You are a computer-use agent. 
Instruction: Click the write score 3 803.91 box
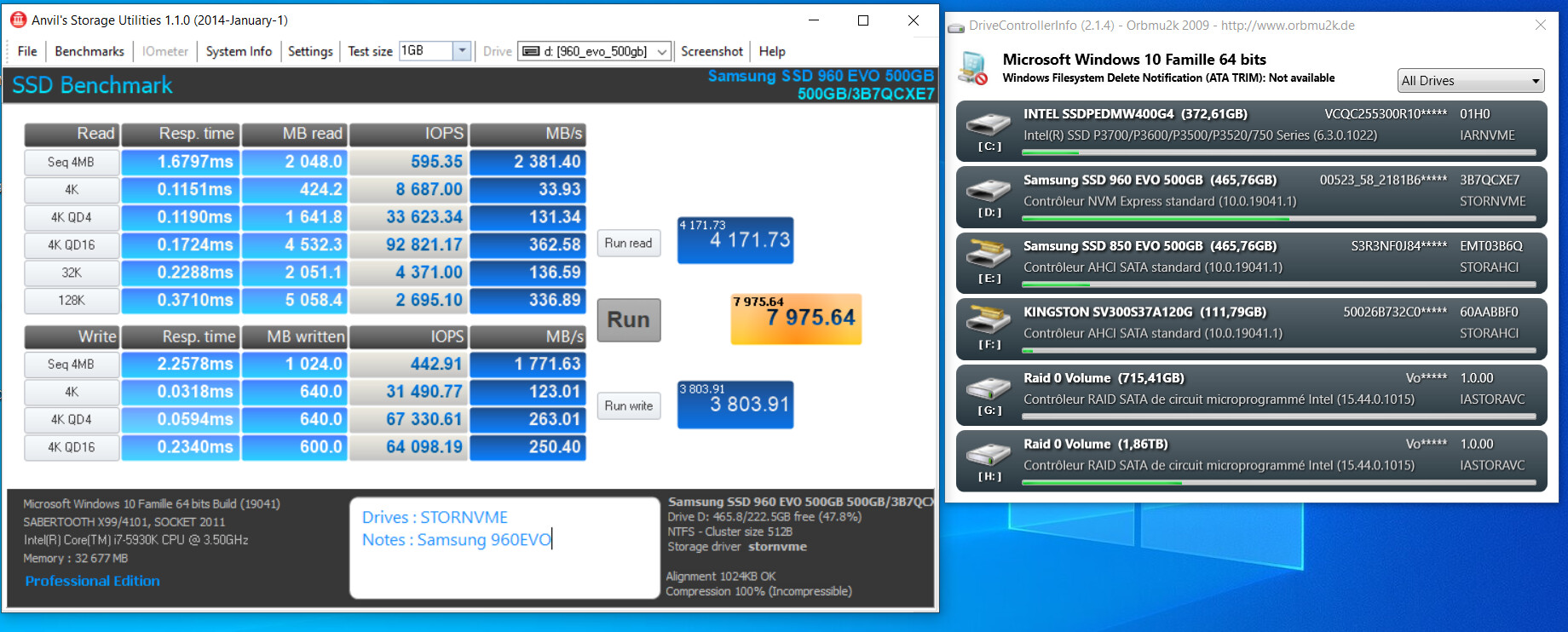point(735,404)
